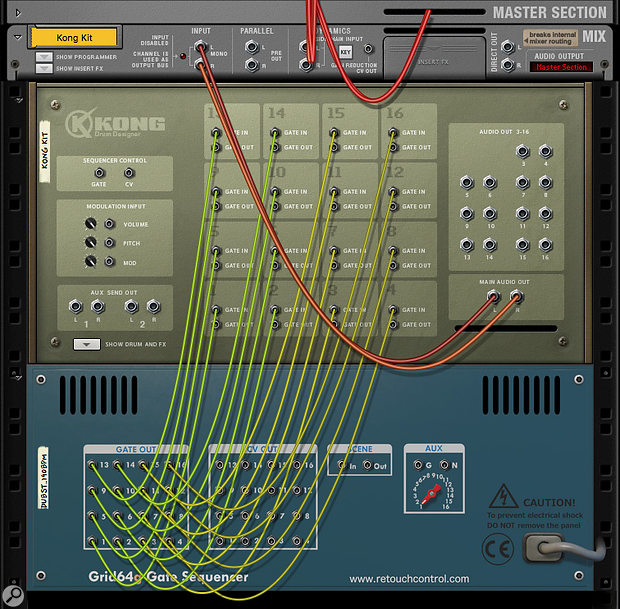Toggle the Show Insert FX button
This screenshot has height=609, width=620.
pos(44,68)
